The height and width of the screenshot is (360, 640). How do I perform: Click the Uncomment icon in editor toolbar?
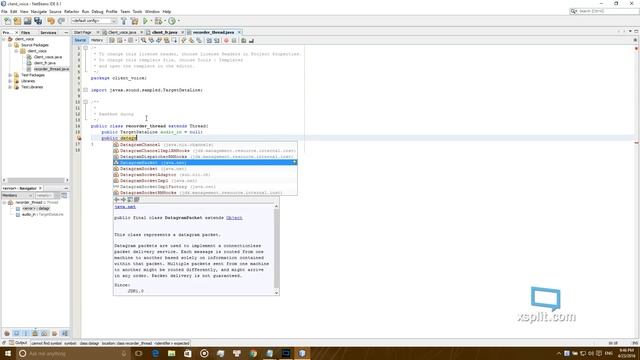click(251, 40)
